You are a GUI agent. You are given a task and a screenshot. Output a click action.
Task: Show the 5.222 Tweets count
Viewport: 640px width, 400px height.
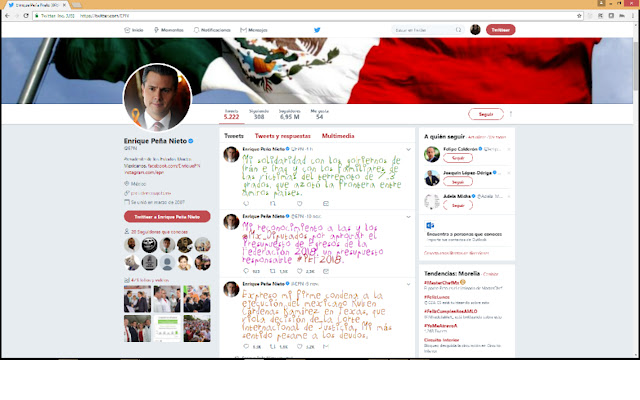231,114
